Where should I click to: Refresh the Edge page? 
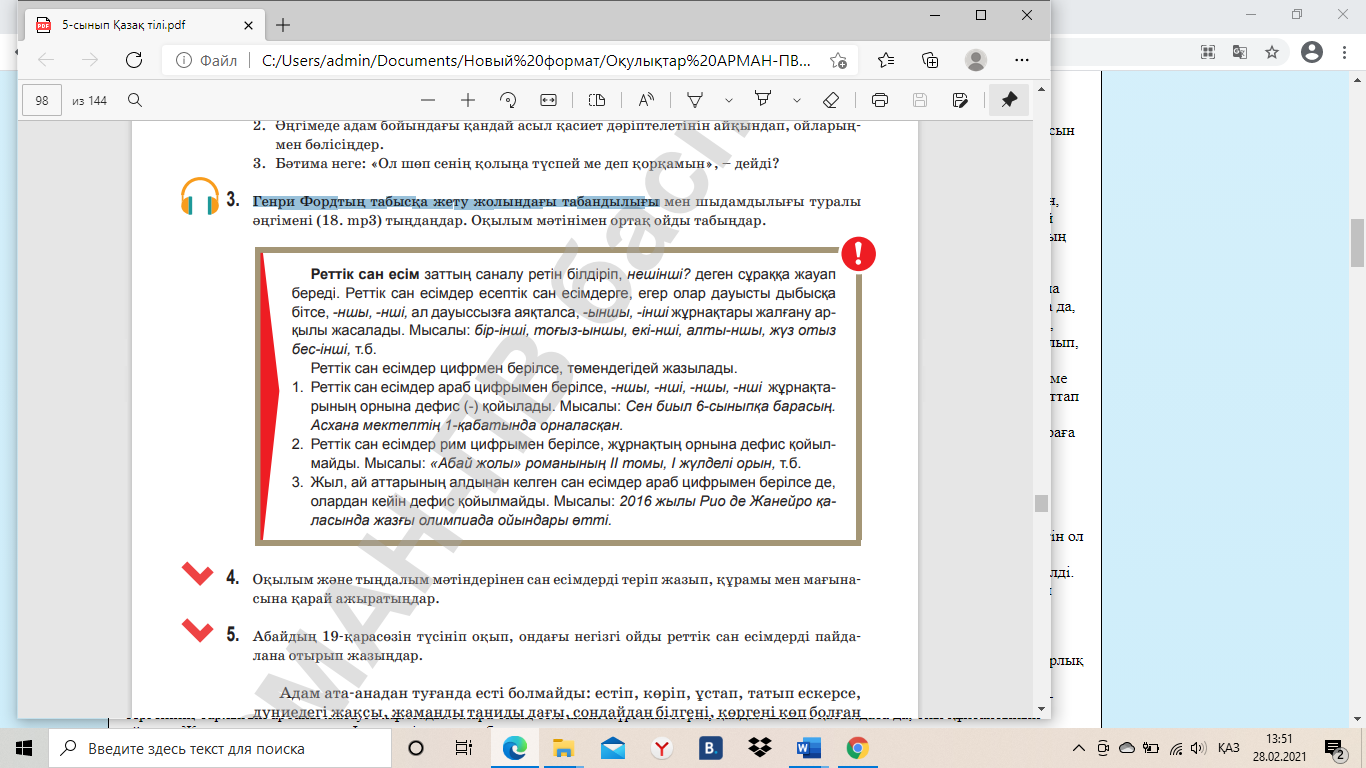click(x=133, y=60)
